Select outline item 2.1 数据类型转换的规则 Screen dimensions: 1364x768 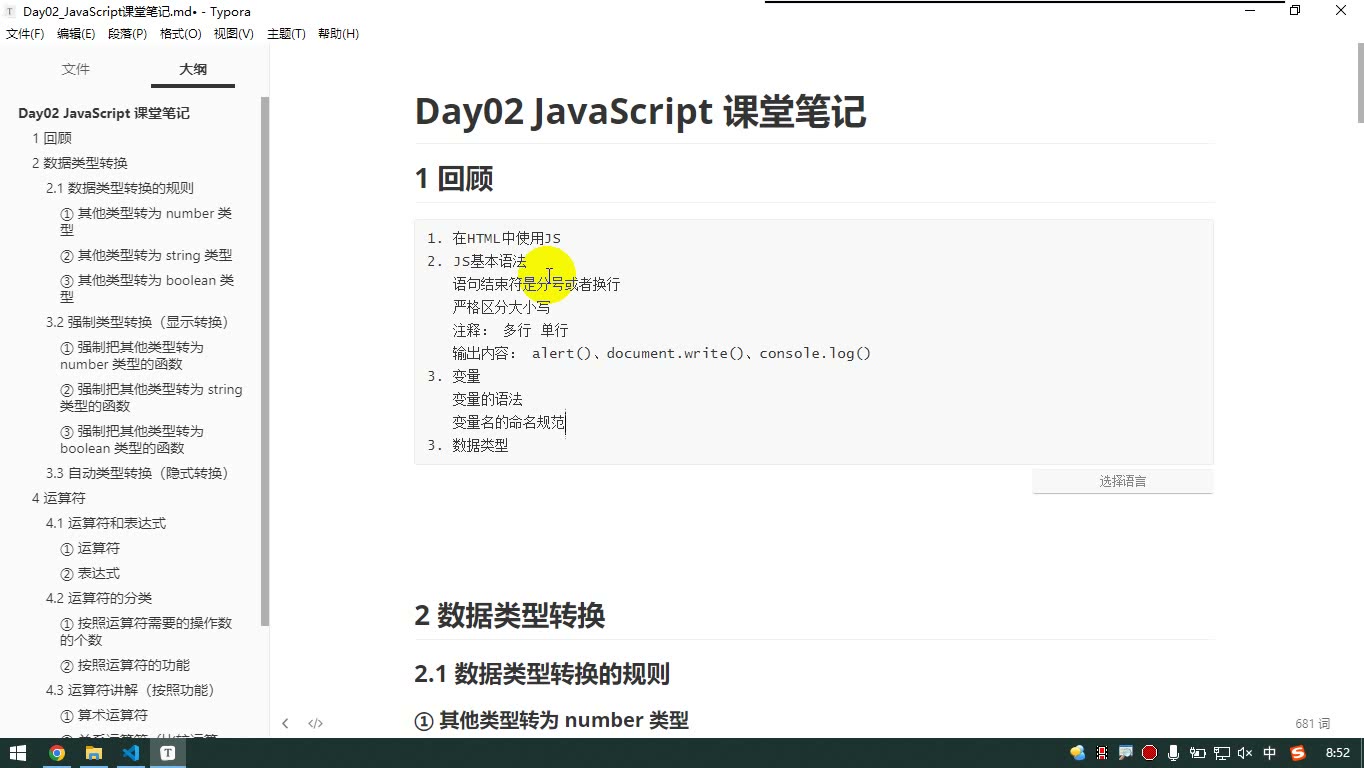[x=120, y=188]
